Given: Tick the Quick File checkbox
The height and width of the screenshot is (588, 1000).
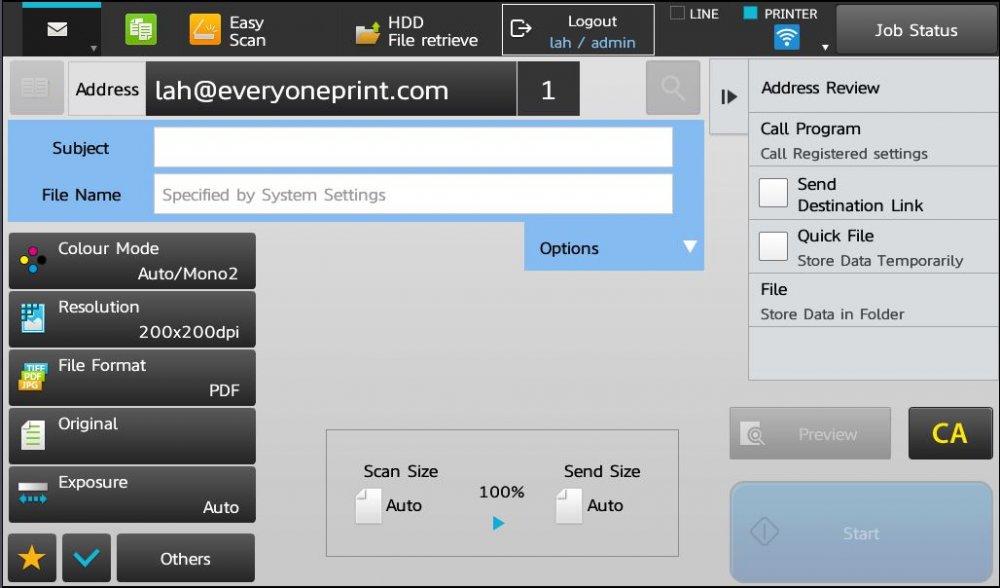Looking at the screenshot, I should [x=773, y=246].
